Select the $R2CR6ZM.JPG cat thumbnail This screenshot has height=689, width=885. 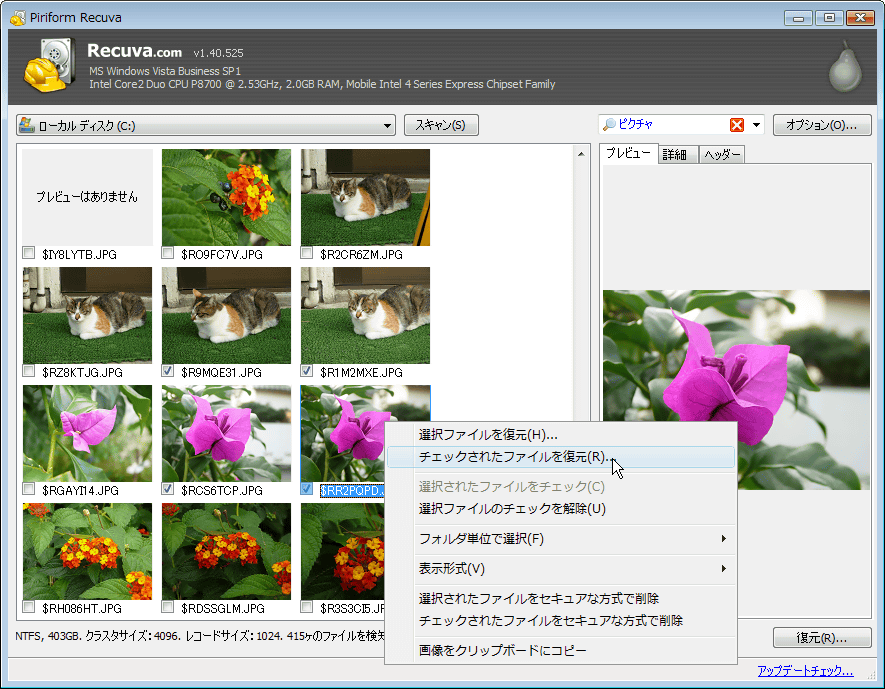(x=365, y=198)
